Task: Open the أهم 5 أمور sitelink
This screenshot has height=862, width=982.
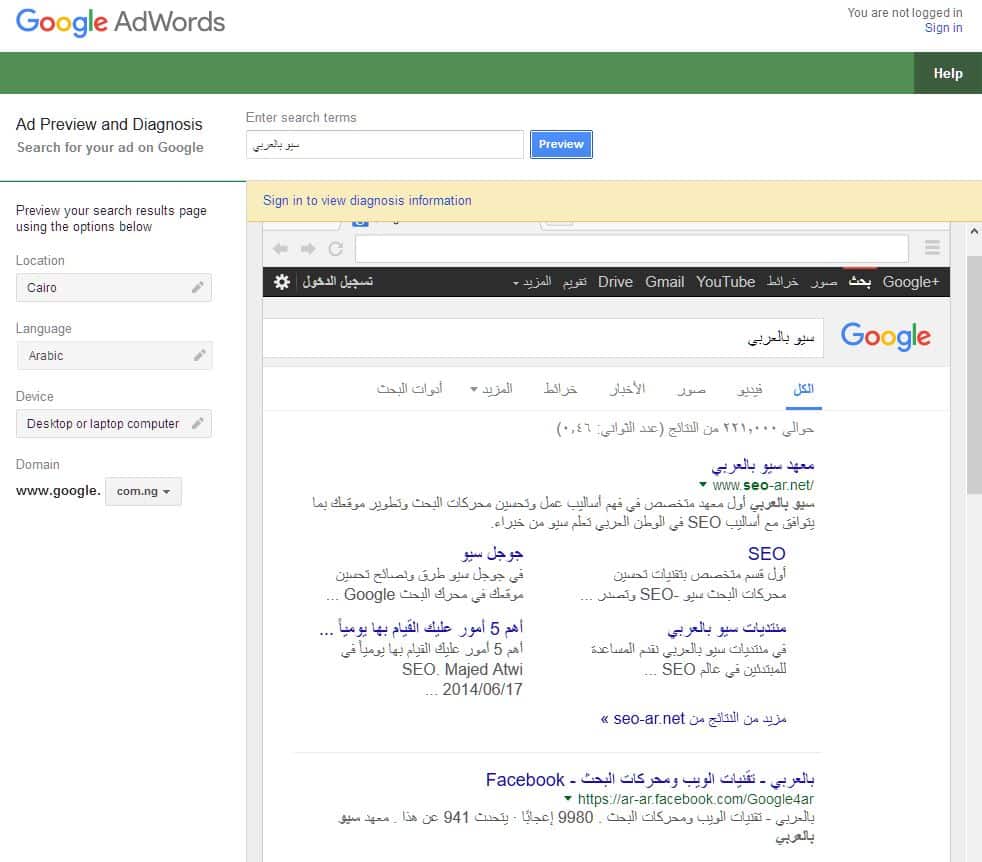Action: pos(421,628)
